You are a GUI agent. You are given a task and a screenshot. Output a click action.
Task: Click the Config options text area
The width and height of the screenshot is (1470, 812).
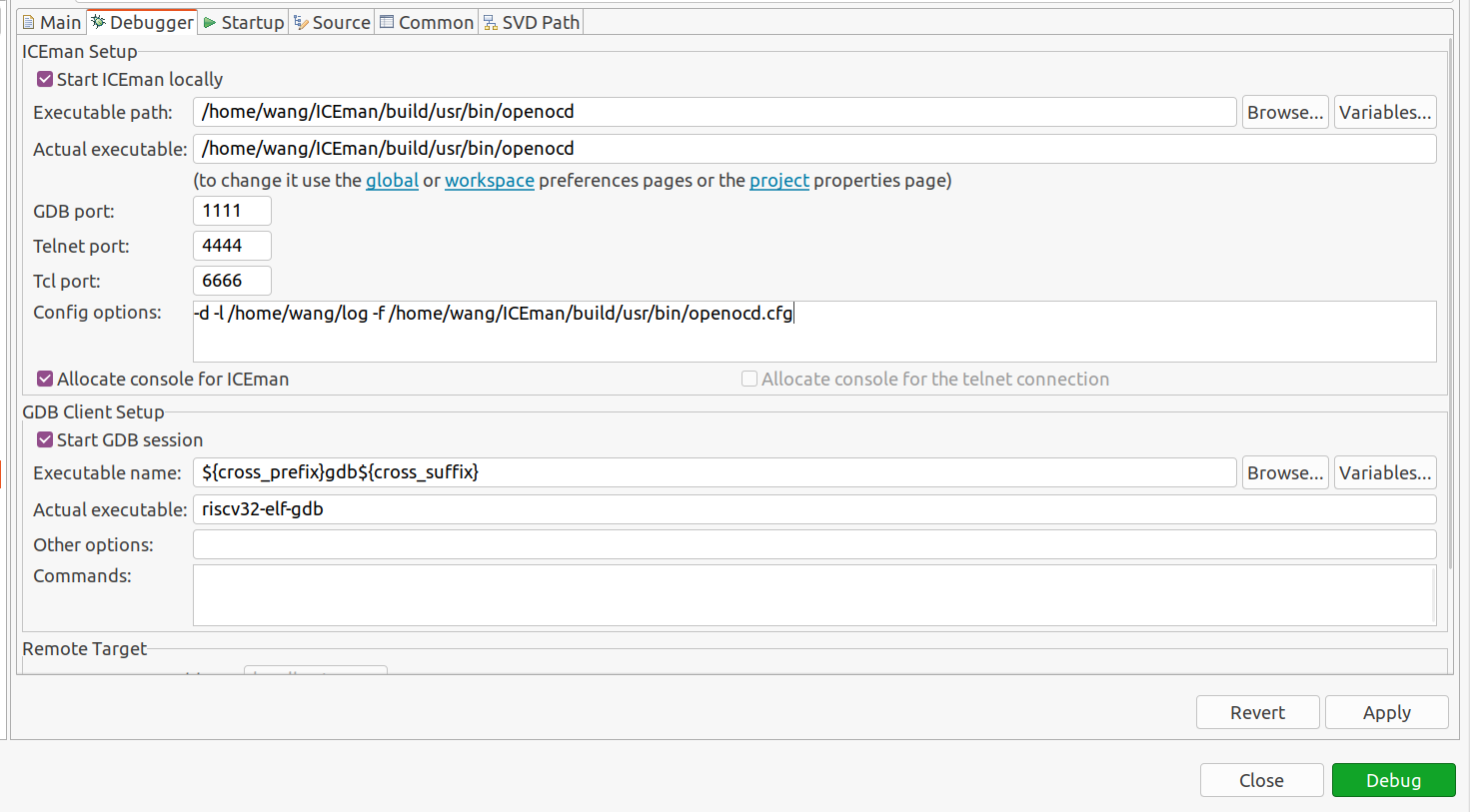pyautogui.click(x=814, y=332)
